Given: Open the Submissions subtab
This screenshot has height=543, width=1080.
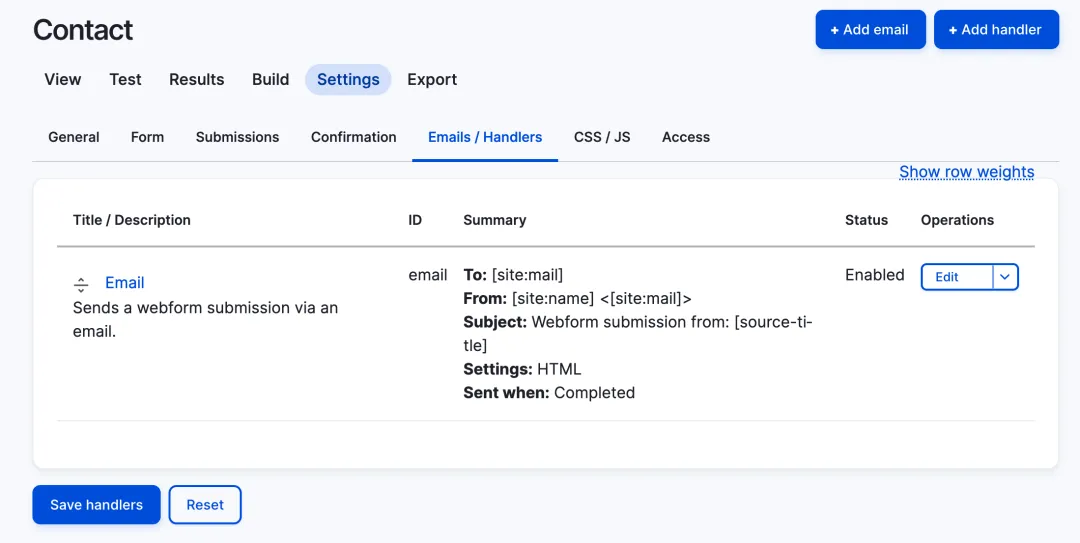Looking at the screenshot, I should tap(238, 137).
